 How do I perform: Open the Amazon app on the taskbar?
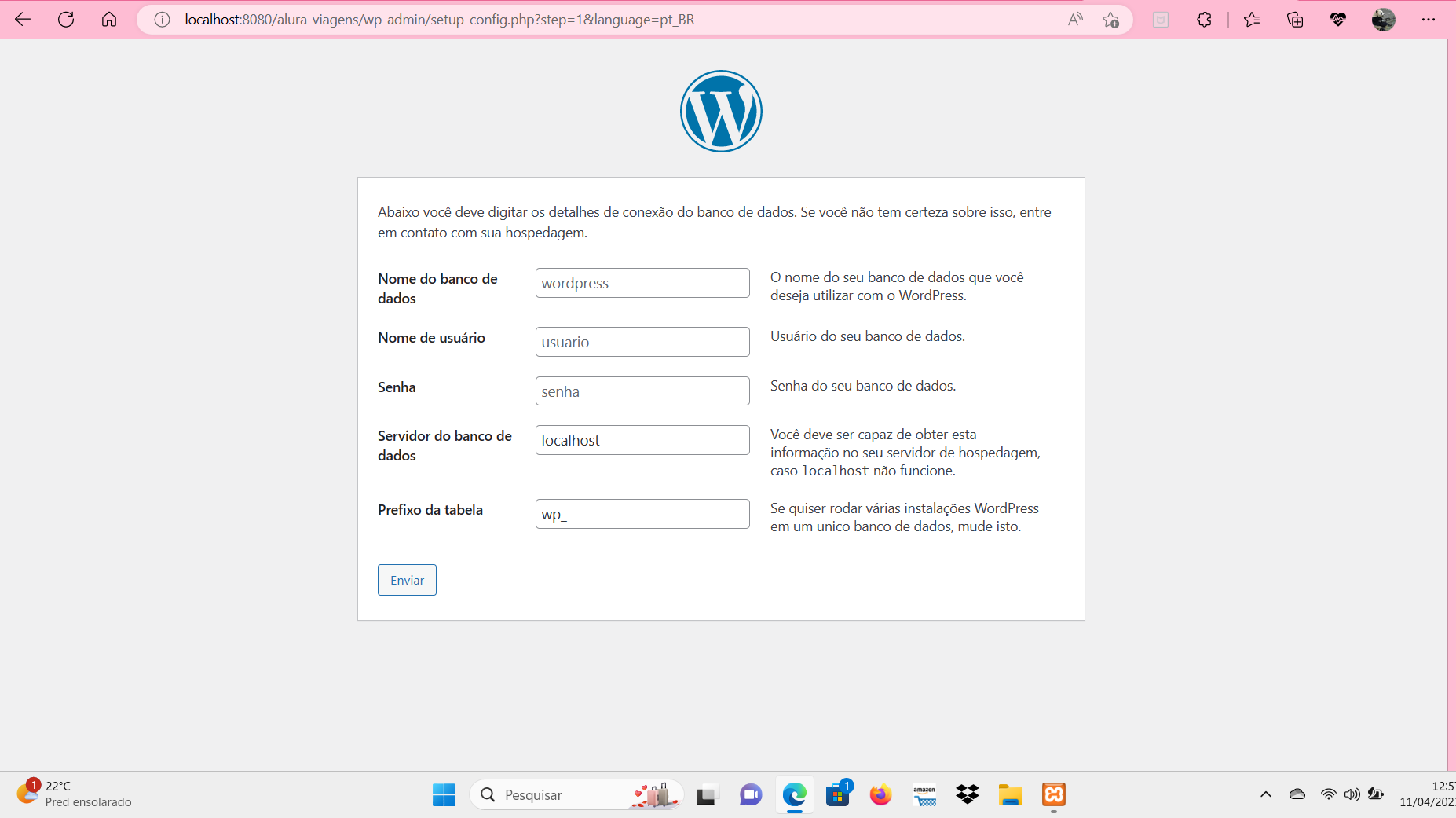coord(924,795)
